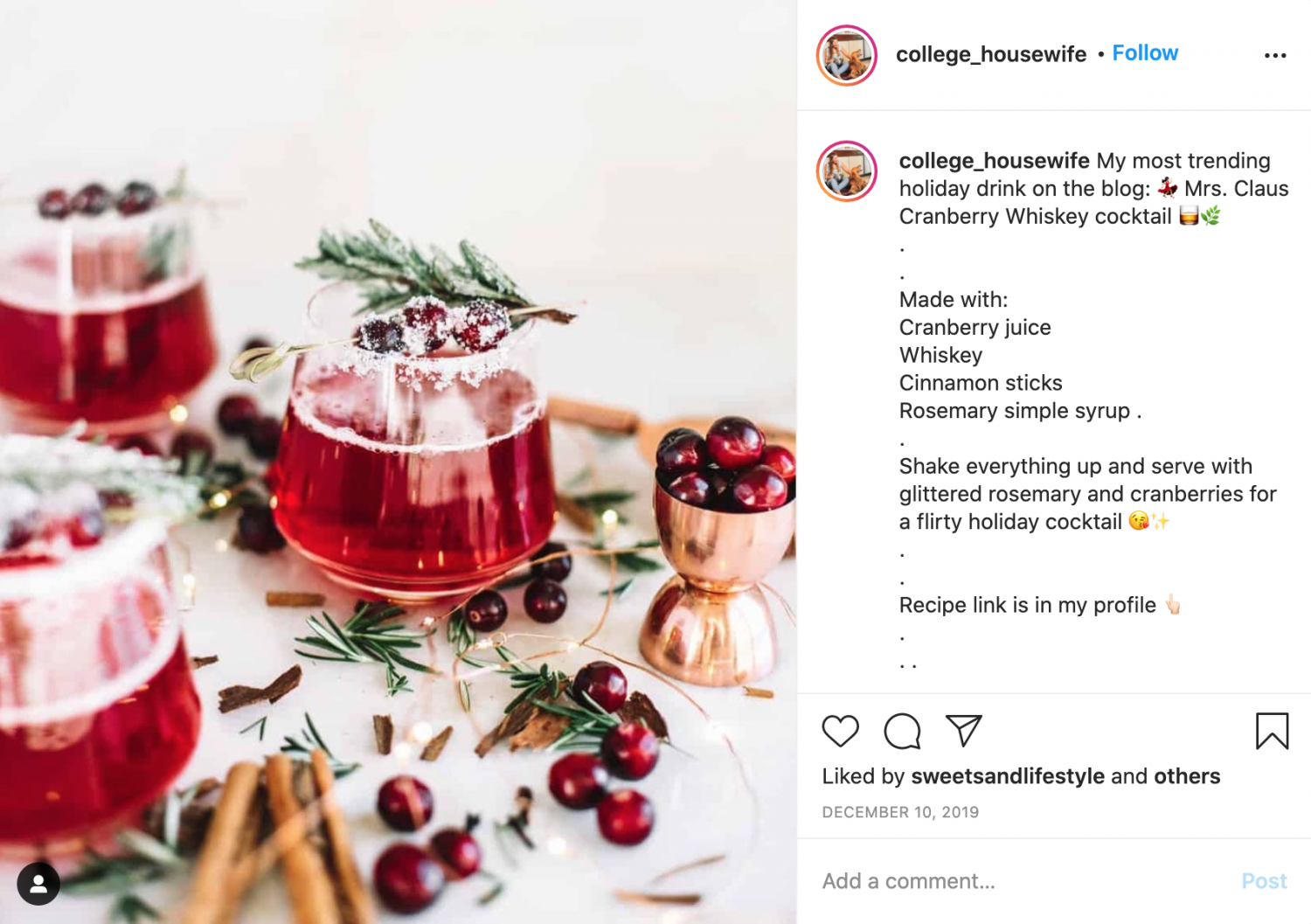The image size is (1311, 924).
Task: Click the pointing-up hand emoji in caption
Action: click(1173, 604)
